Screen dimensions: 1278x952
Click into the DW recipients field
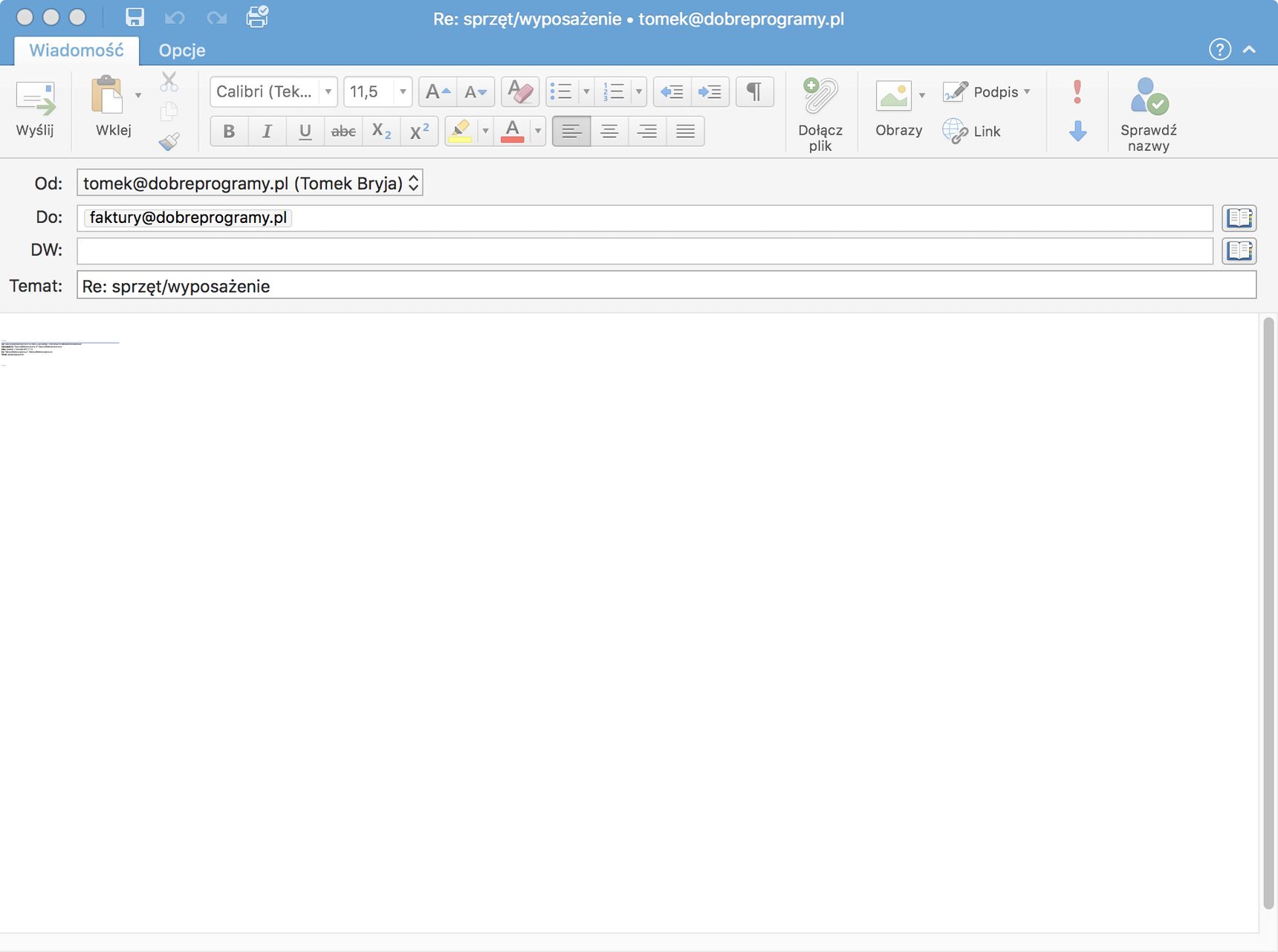(x=645, y=250)
